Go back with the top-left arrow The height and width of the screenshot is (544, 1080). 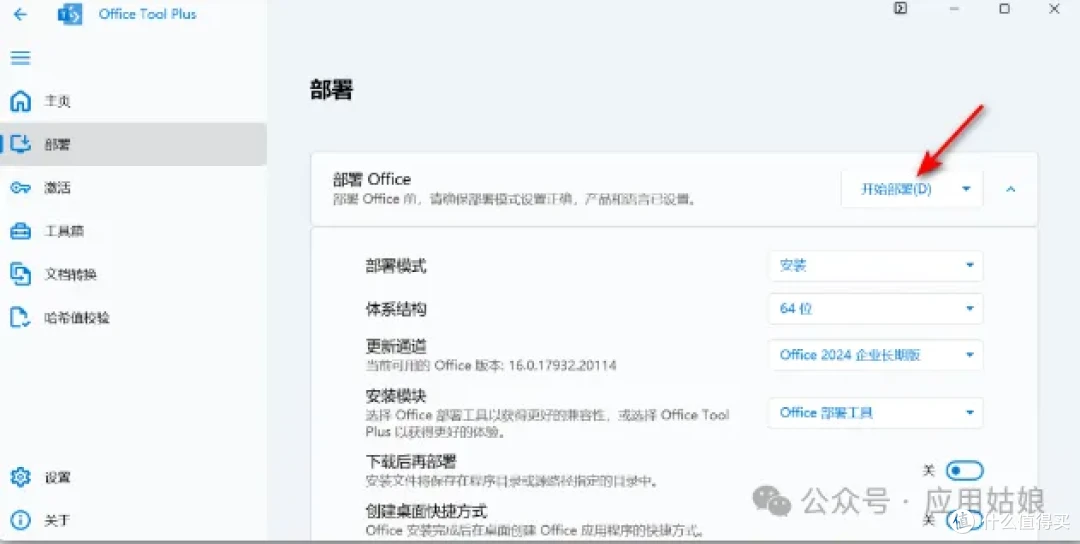(x=21, y=14)
